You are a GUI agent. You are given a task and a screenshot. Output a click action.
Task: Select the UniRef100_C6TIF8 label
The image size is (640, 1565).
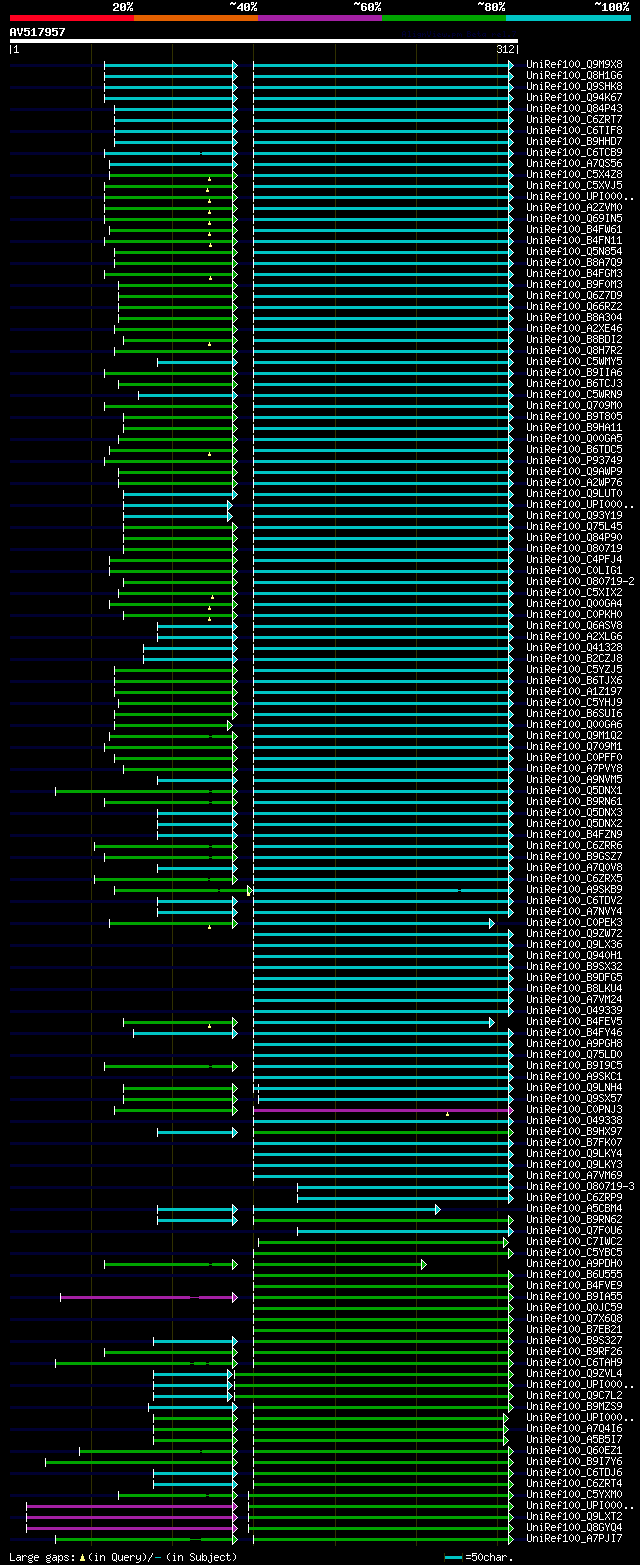(574, 130)
